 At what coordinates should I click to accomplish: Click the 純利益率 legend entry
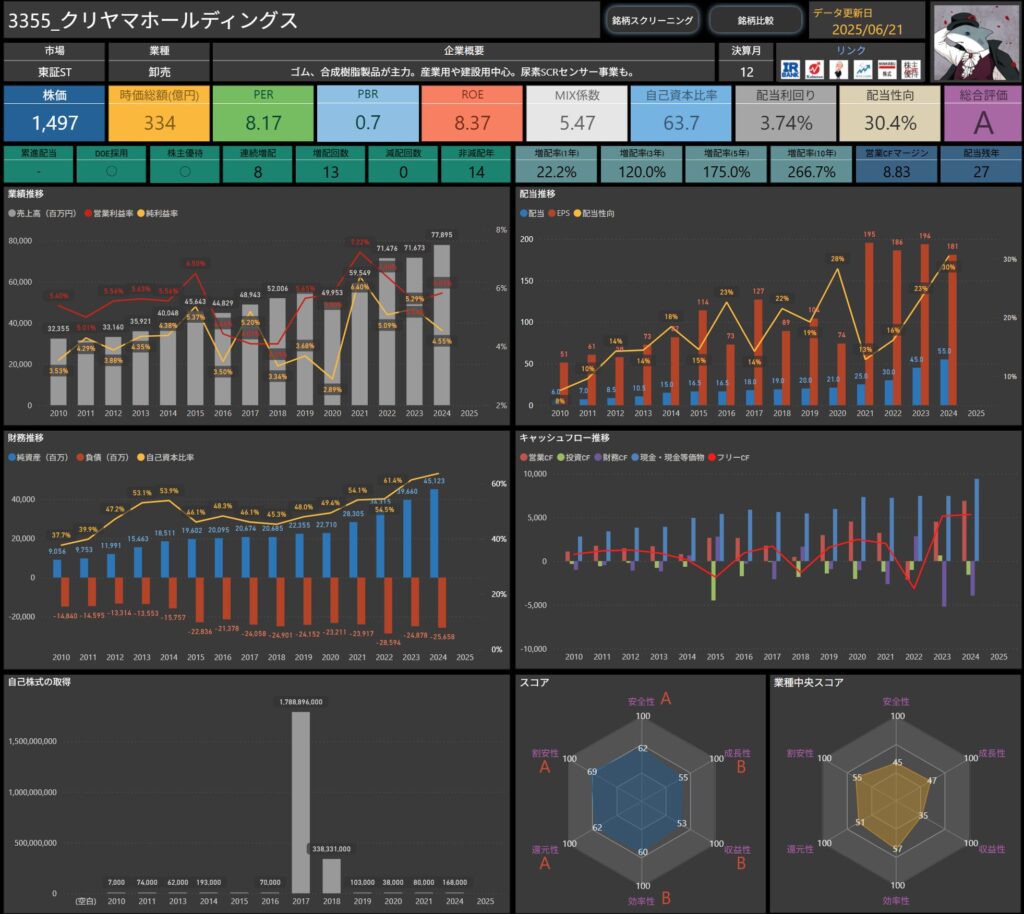[157, 213]
